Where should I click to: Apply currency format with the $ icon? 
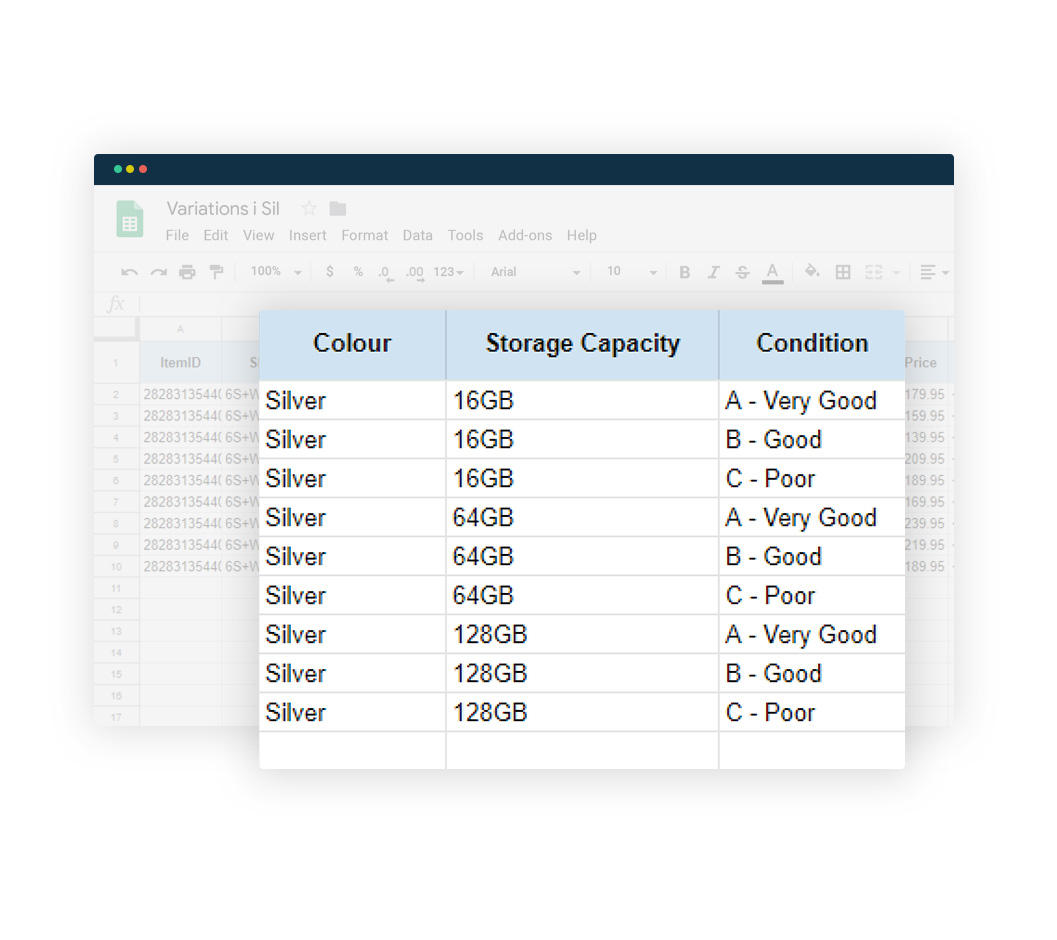click(x=329, y=271)
